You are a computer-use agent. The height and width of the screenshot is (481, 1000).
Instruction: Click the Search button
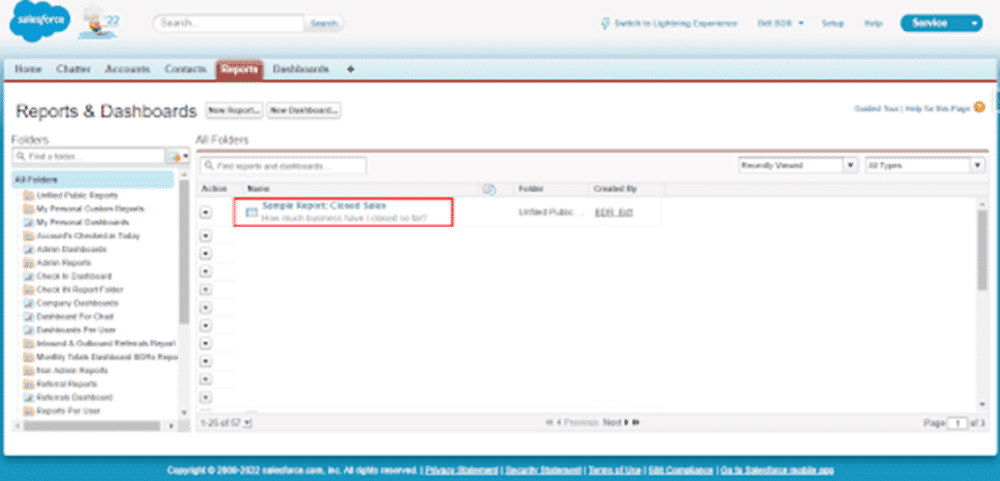pyautogui.click(x=323, y=23)
